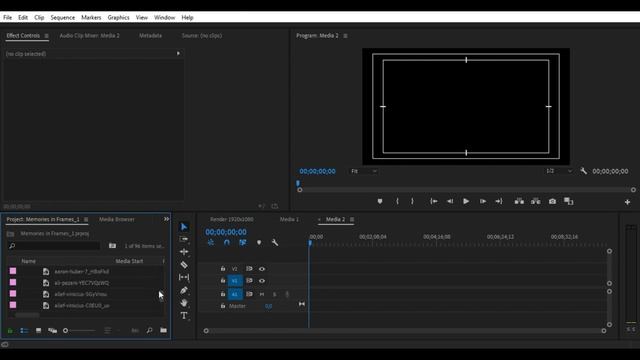Toggle V2 track output eye
640x360 pixels.
tap(262, 269)
